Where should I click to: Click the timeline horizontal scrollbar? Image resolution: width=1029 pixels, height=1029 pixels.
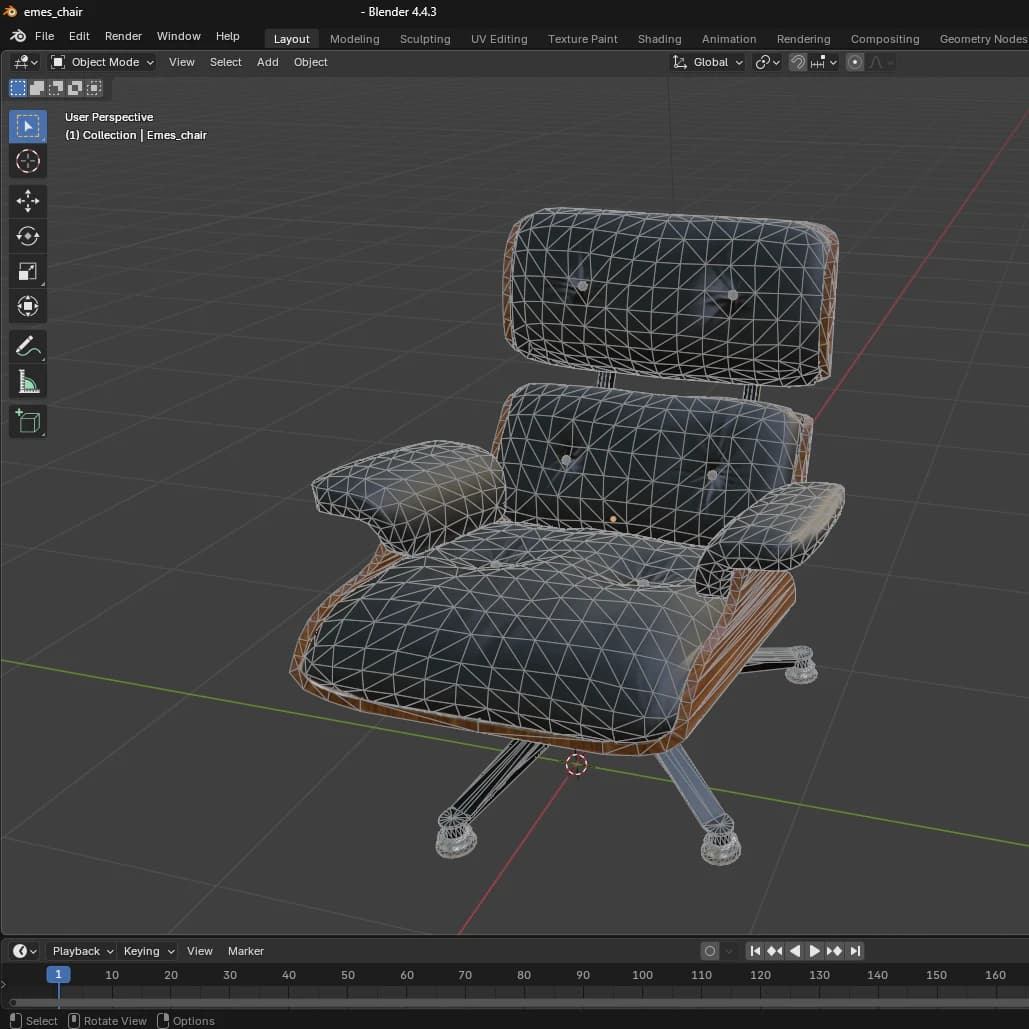[x=518, y=1003]
